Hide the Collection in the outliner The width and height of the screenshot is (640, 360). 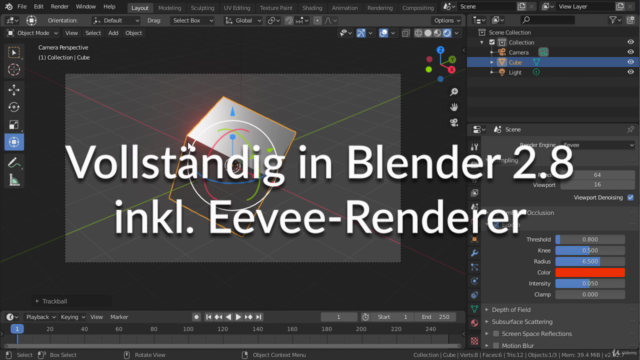point(630,42)
